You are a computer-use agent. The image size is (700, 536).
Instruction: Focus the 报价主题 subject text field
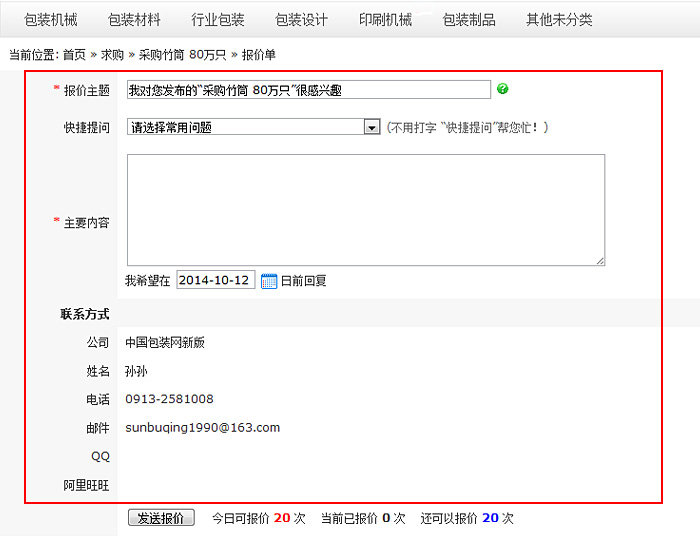click(308, 90)
